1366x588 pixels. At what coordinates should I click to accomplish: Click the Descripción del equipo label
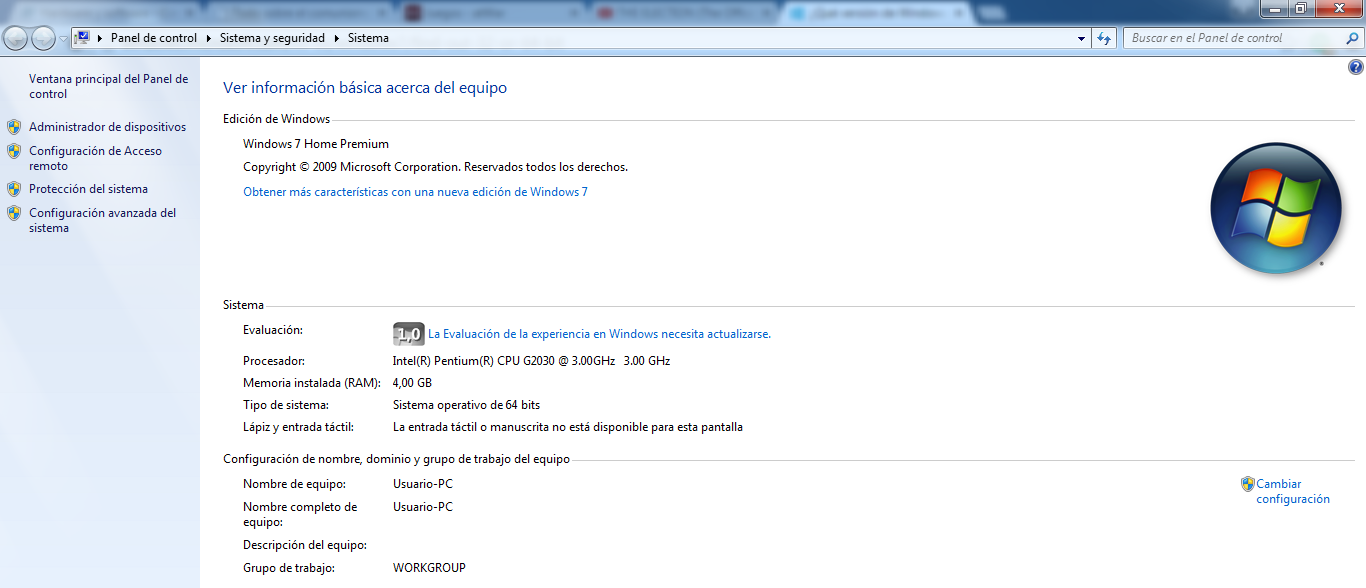305,545
